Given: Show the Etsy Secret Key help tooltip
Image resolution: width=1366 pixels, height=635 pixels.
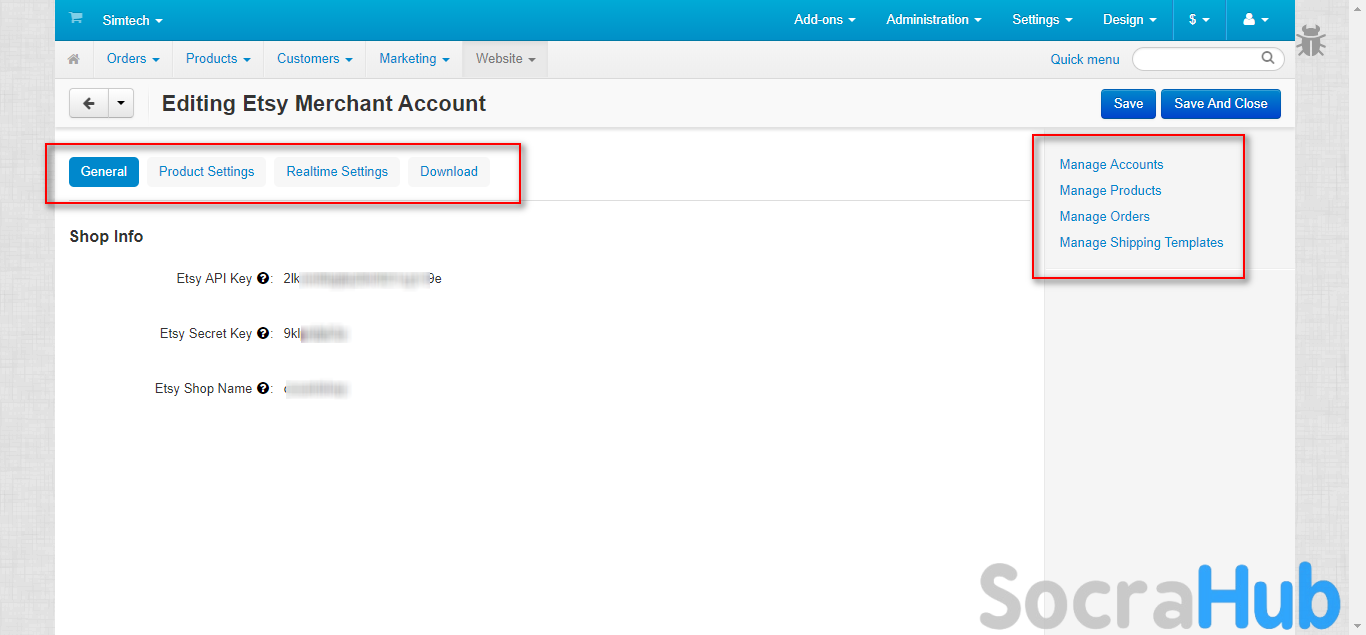Looking at the screenshot, I should click(263, 334).
